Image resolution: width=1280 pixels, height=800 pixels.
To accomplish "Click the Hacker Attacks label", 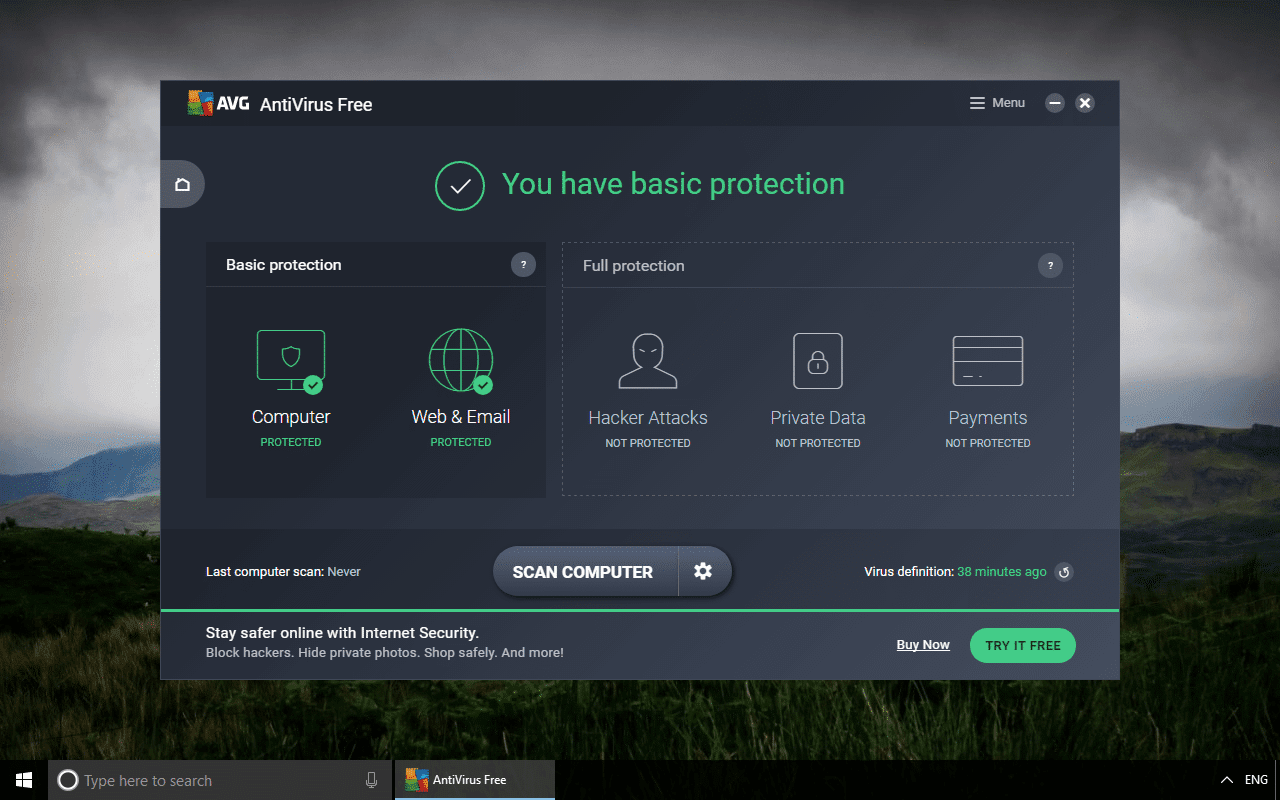I will pyautogui.click(x=648, y=418).
